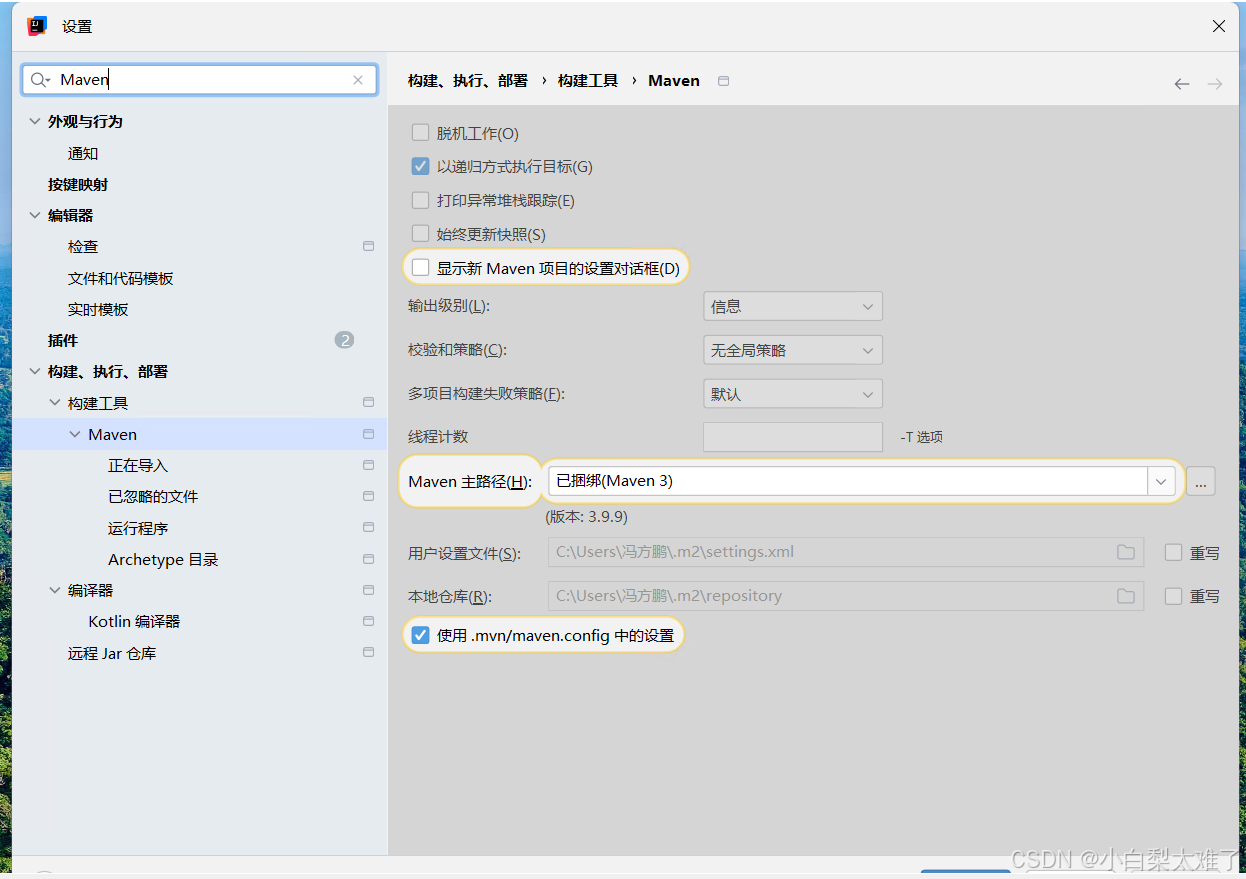The height and width of the screenshot is (879, 1246).
Task: Click 构建工具 breadcrumb link
Action: tap(588, 80)
